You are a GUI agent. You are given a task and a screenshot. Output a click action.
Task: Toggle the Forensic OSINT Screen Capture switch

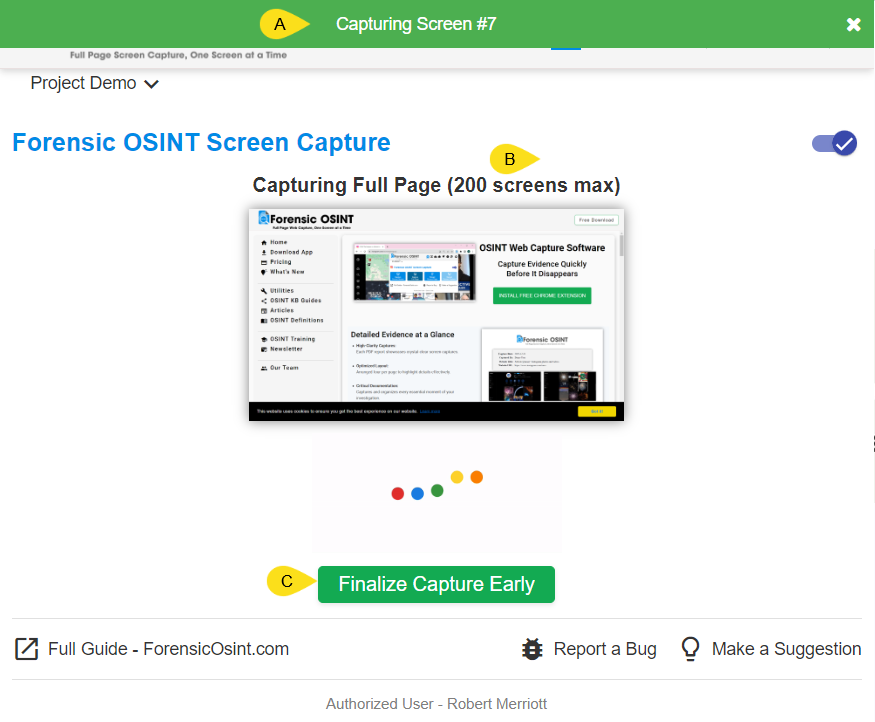(x=834, y=143)
